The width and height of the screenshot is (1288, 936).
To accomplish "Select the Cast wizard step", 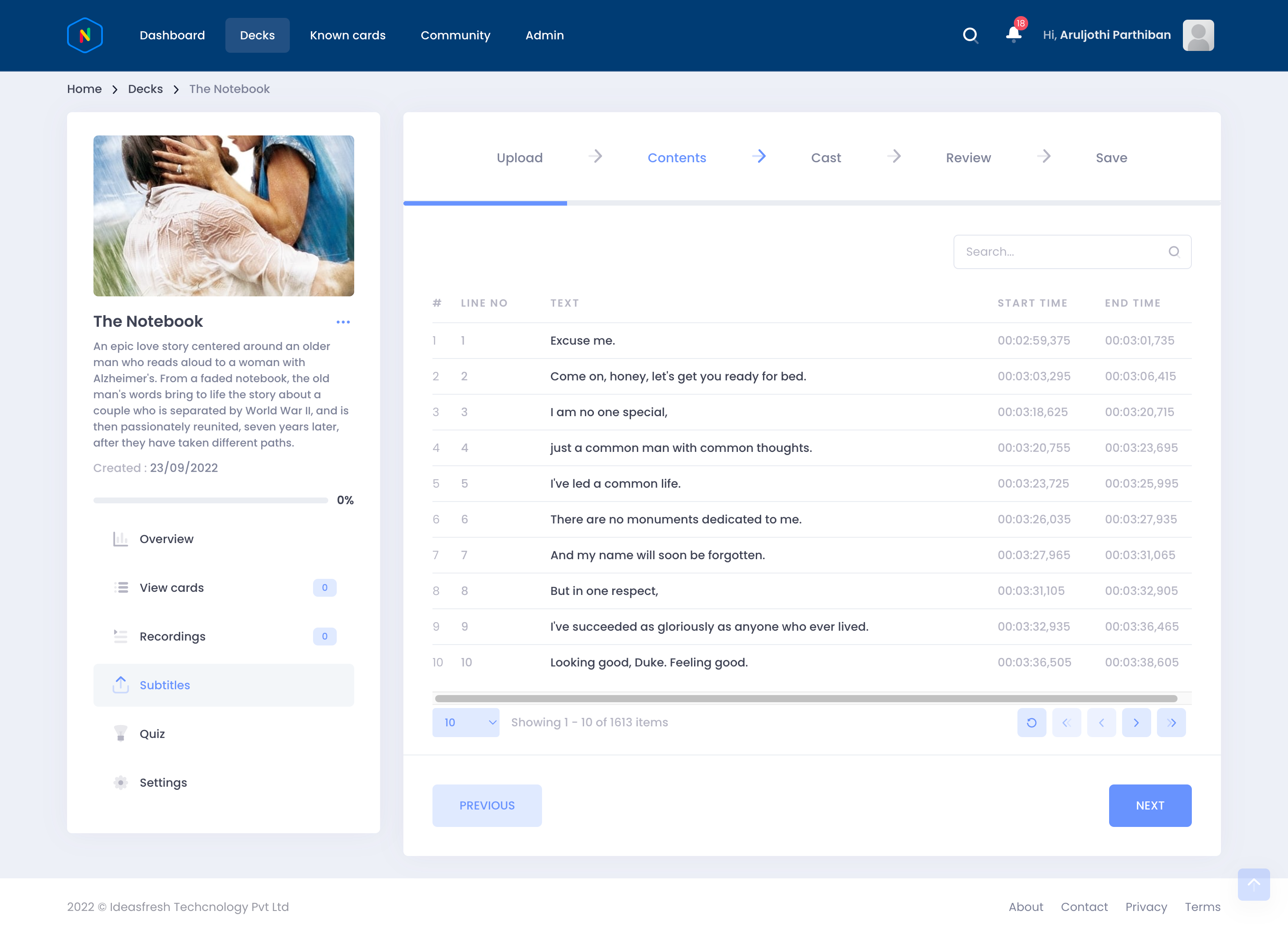I will click(826, 158).
